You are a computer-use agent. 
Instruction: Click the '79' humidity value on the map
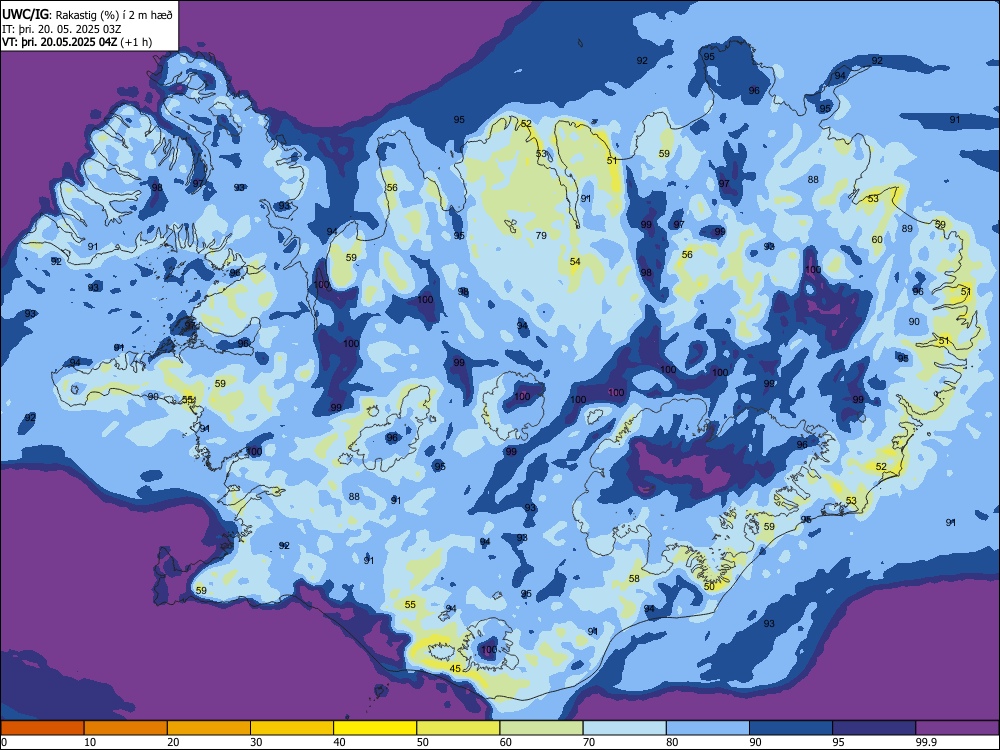541,235
